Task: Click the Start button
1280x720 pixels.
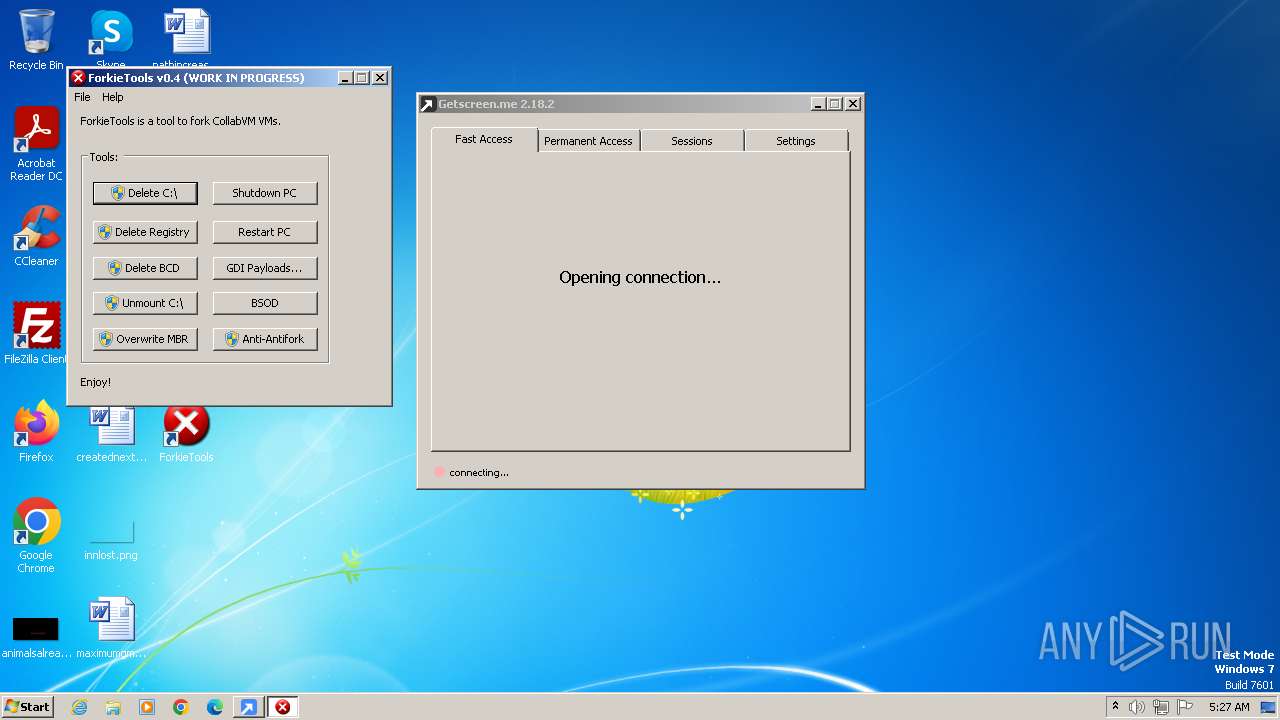Action: pos(28,707)
